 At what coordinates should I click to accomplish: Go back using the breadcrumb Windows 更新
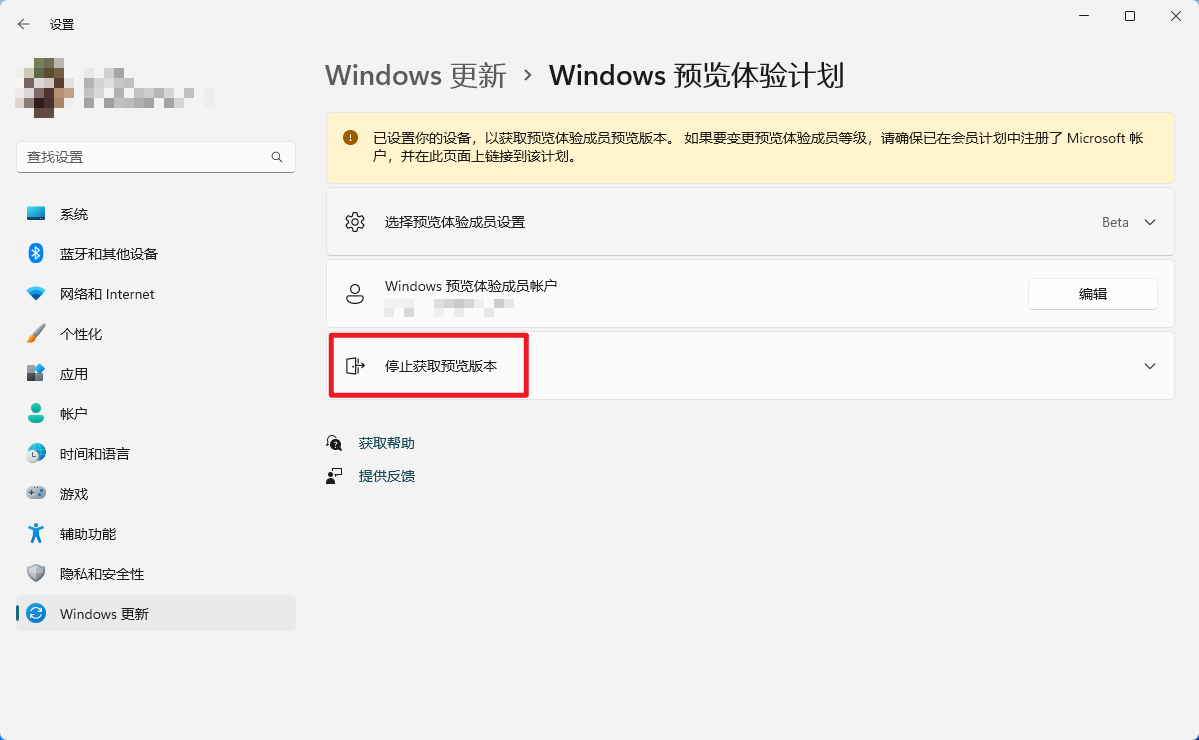414,75
